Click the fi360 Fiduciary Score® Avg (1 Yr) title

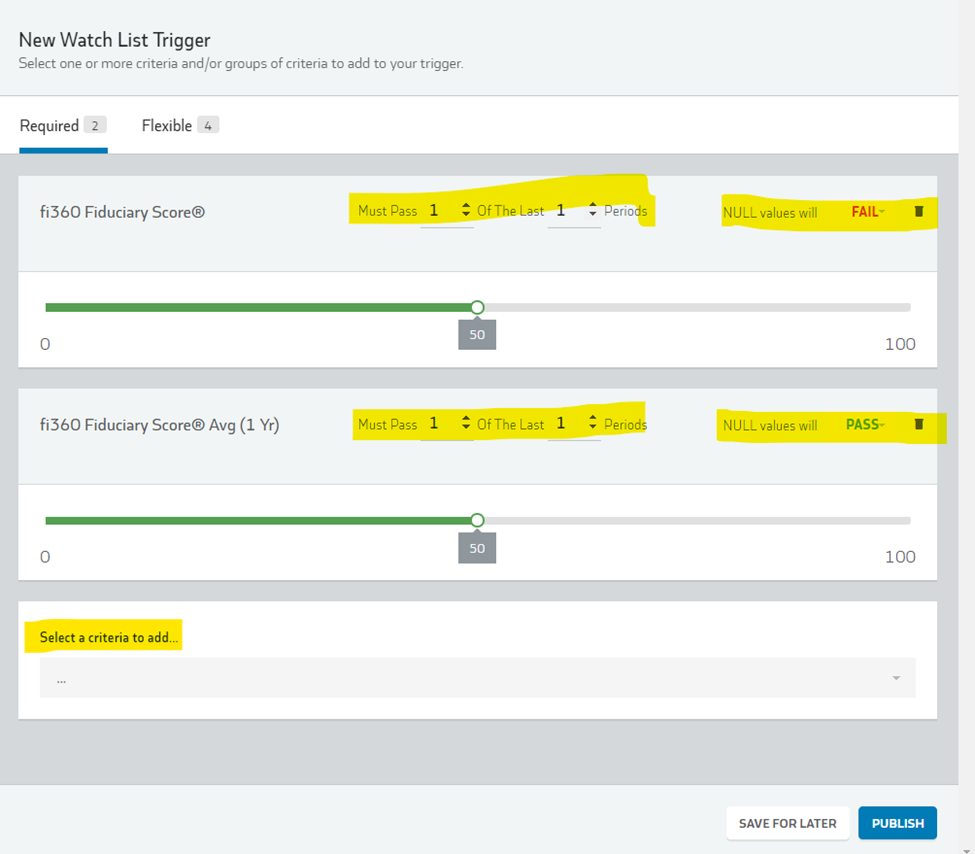coord(160,425)
